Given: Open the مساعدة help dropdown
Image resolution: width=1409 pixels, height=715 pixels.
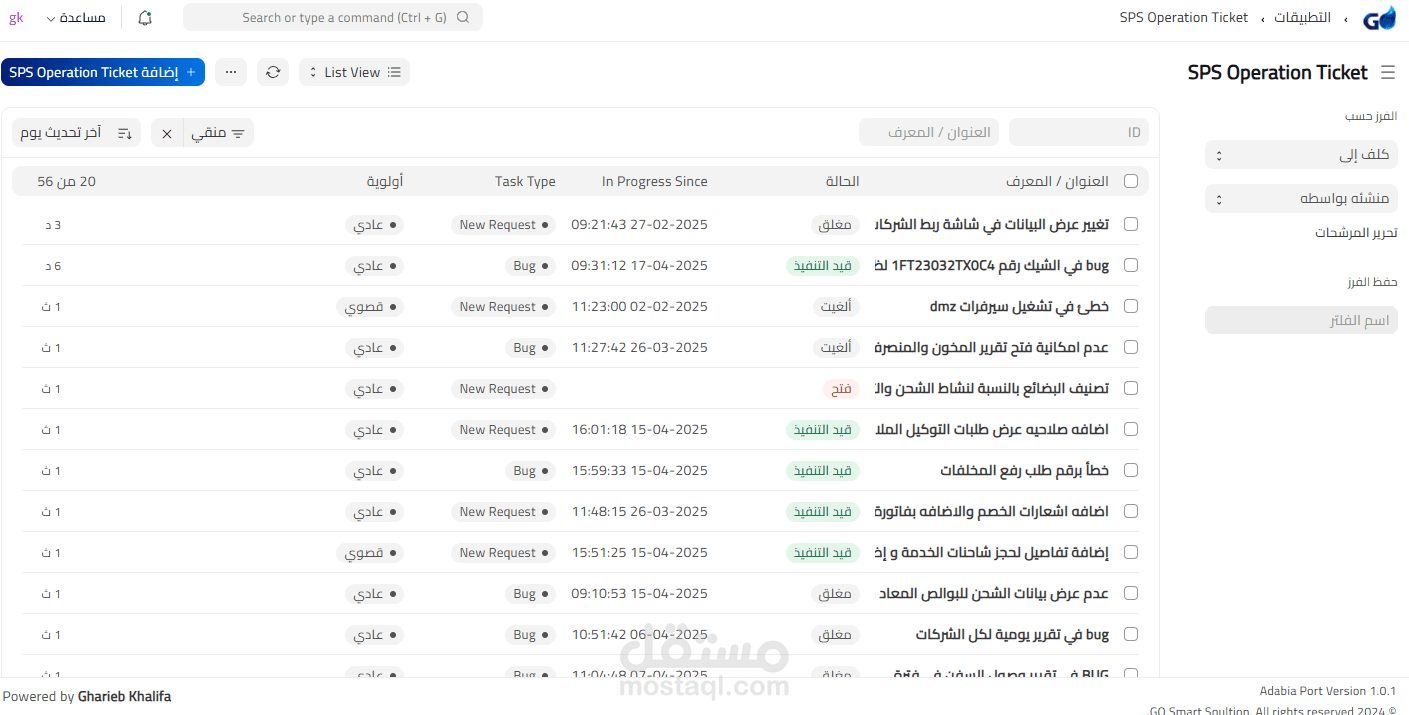Looking at the screenshot, I should (77, 18).
